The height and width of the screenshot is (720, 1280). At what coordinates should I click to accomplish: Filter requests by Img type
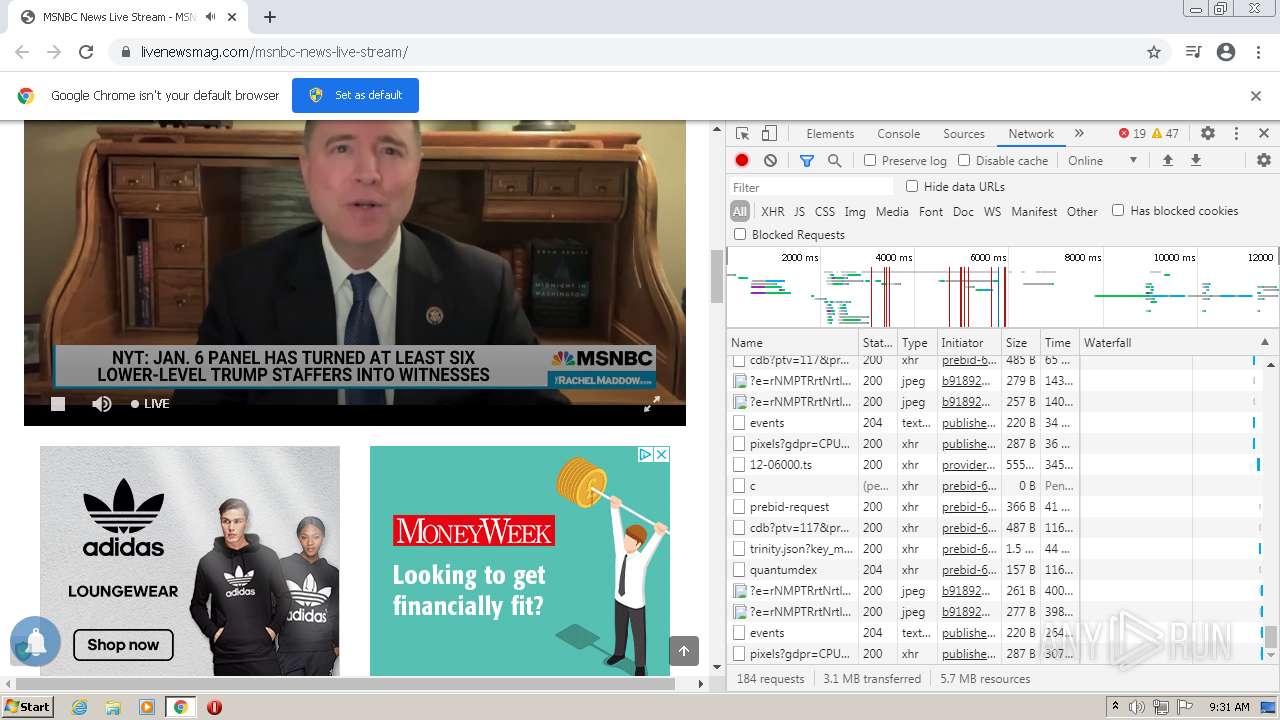855,211
